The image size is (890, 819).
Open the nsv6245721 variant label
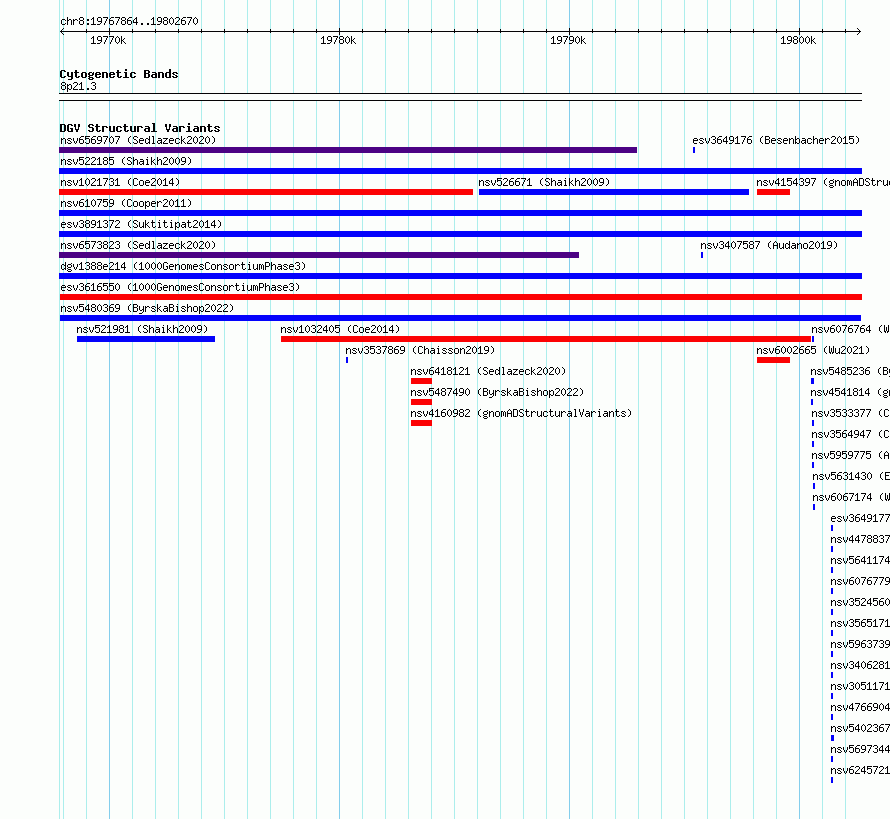click(x=860, y=770)
